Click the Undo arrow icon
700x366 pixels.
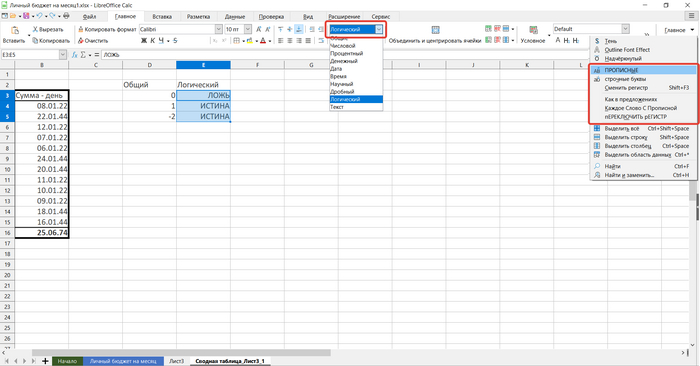point(39,16)
